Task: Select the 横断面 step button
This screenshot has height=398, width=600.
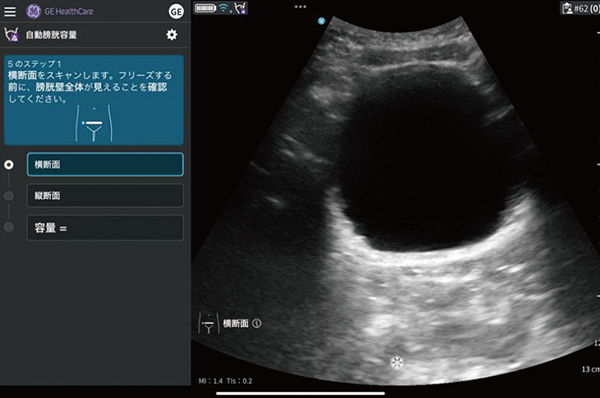Action: click(105, 165)
